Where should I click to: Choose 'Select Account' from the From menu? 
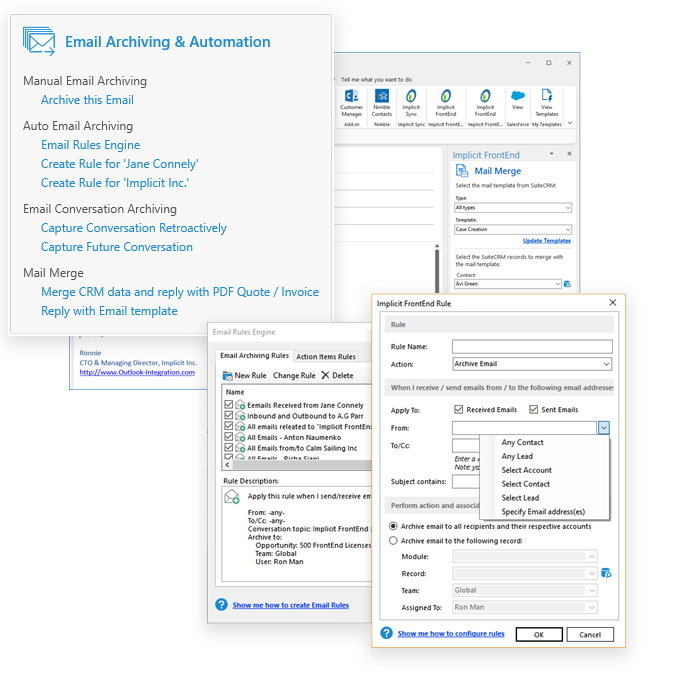(x=526, y=470)
